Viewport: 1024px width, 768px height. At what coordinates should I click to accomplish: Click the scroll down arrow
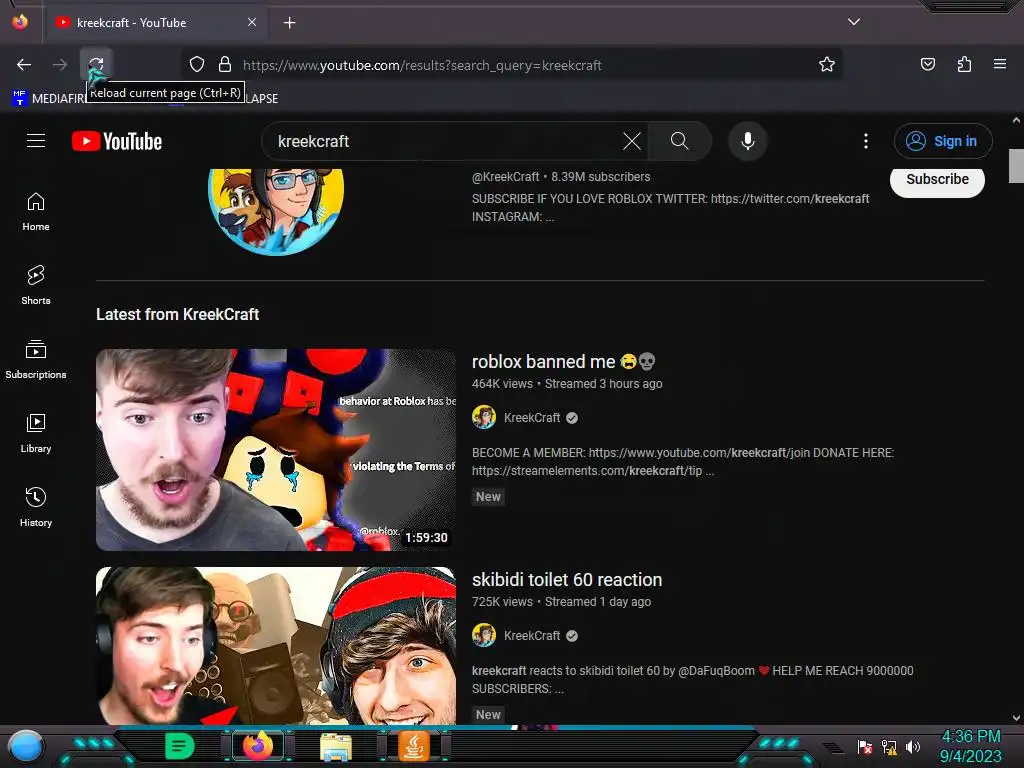coord(1016,718)
